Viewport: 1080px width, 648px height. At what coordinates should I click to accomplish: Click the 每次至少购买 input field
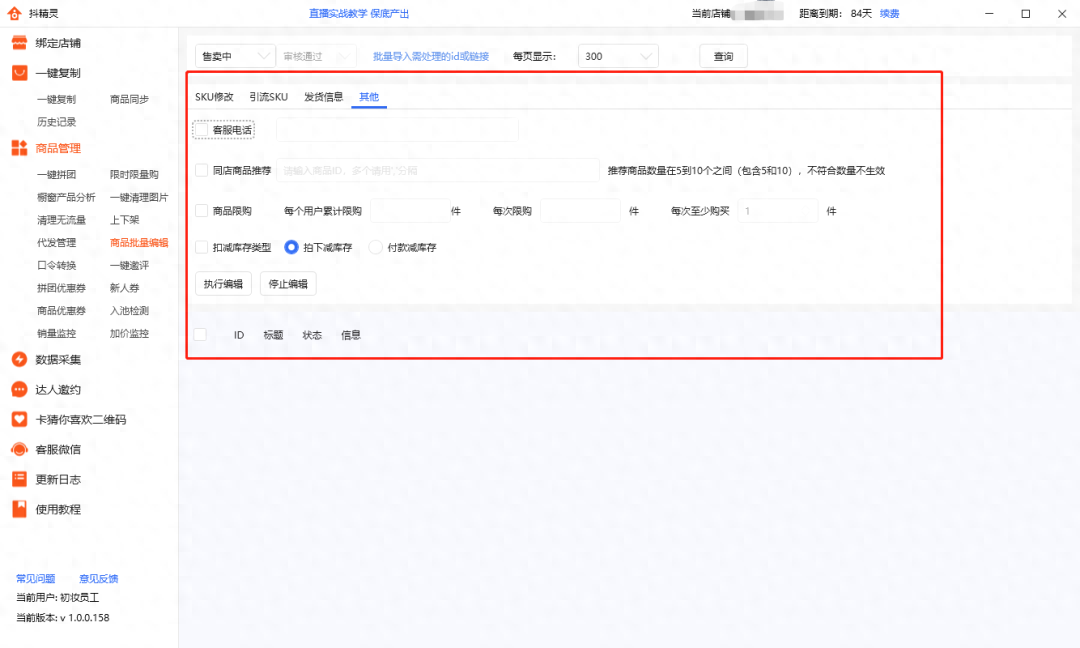tap(778, 211)
